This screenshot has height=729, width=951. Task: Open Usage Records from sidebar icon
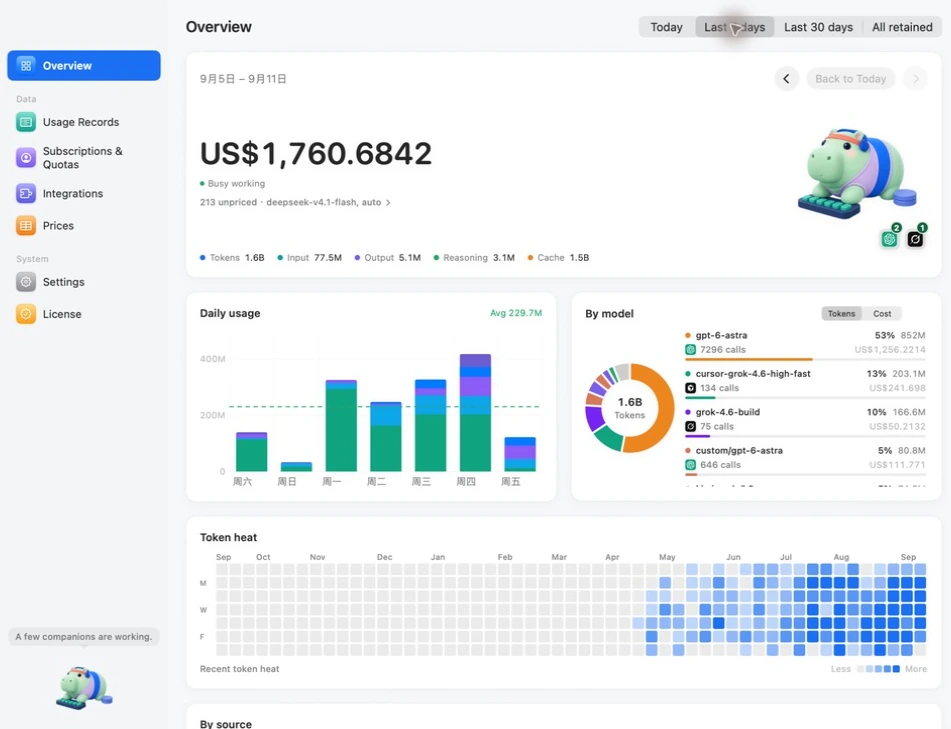(x=25, y=122)
